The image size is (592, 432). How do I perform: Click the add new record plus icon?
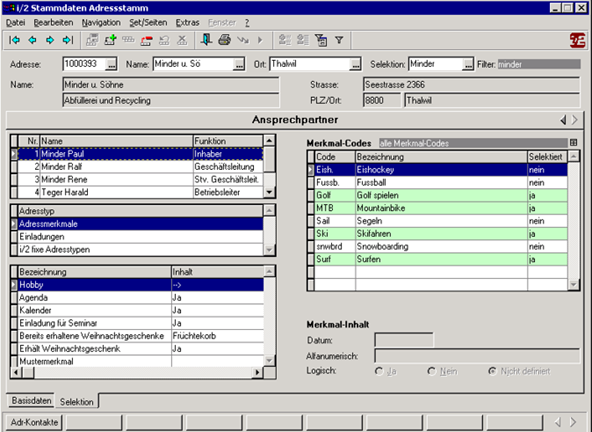tap(110, 40)
